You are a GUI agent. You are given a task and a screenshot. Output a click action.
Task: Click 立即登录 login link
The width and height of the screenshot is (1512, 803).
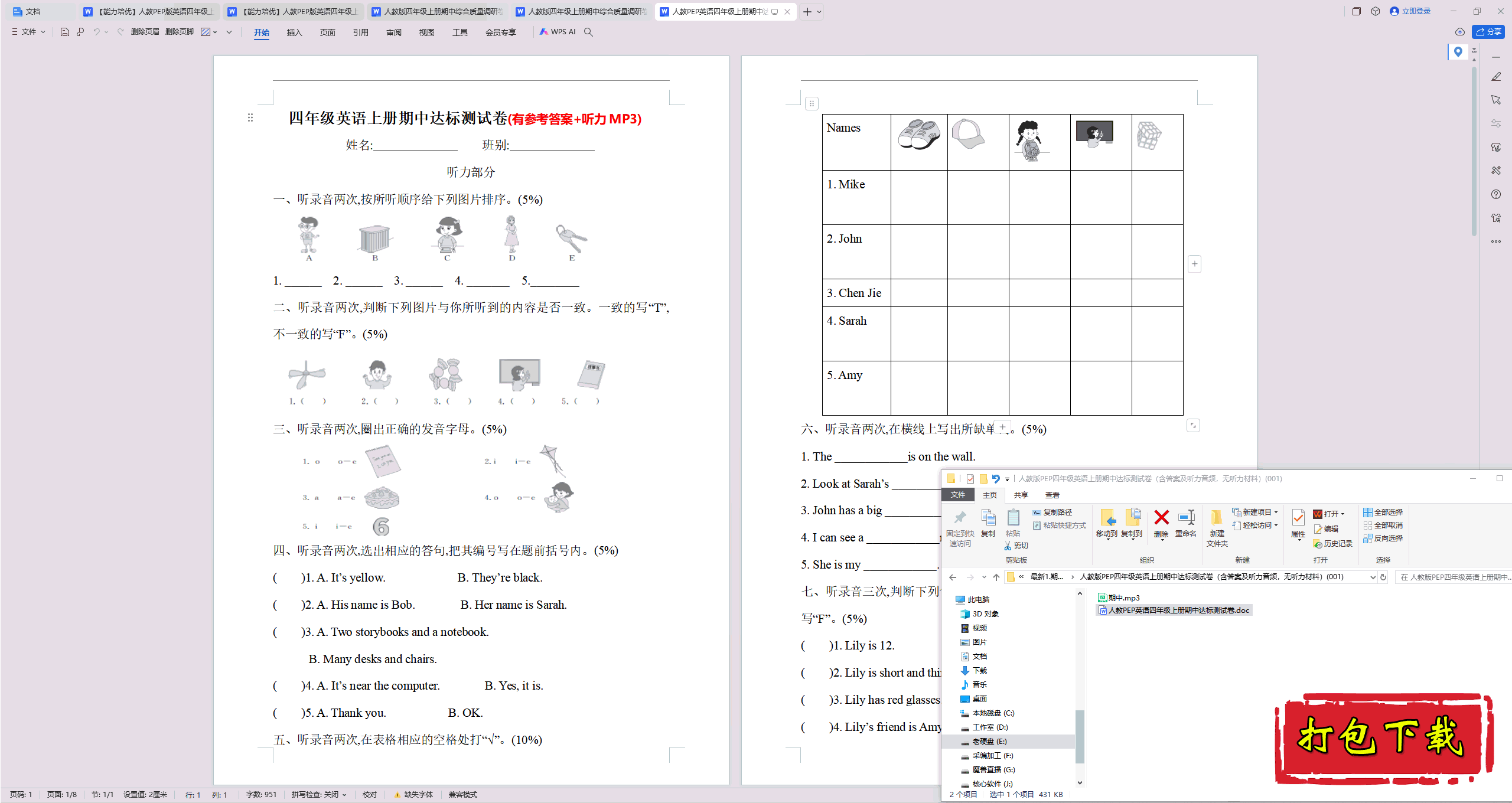(x=1410, y=11)
